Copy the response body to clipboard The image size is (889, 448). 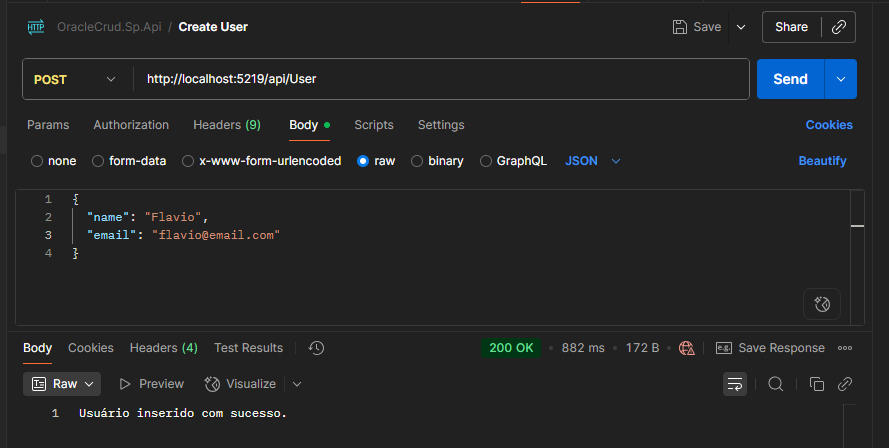[816, 384]
